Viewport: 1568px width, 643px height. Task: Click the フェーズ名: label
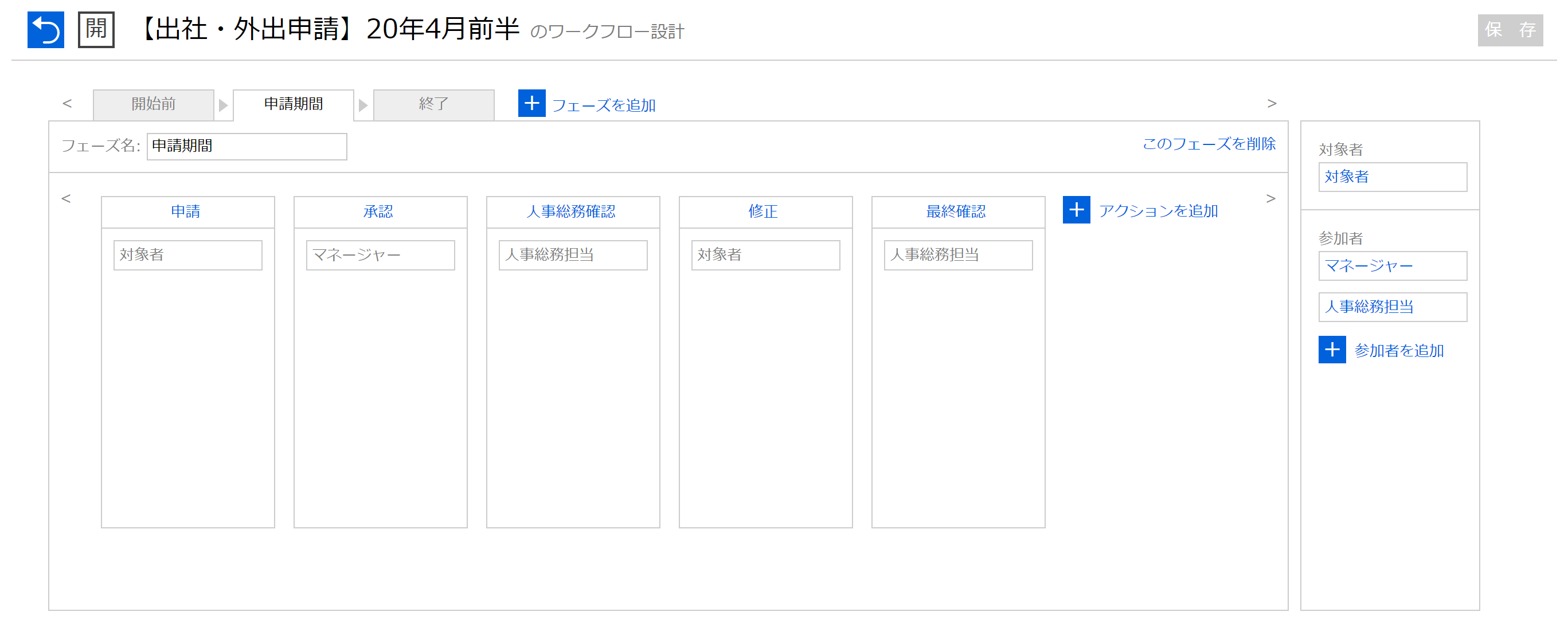click(100, 146)
